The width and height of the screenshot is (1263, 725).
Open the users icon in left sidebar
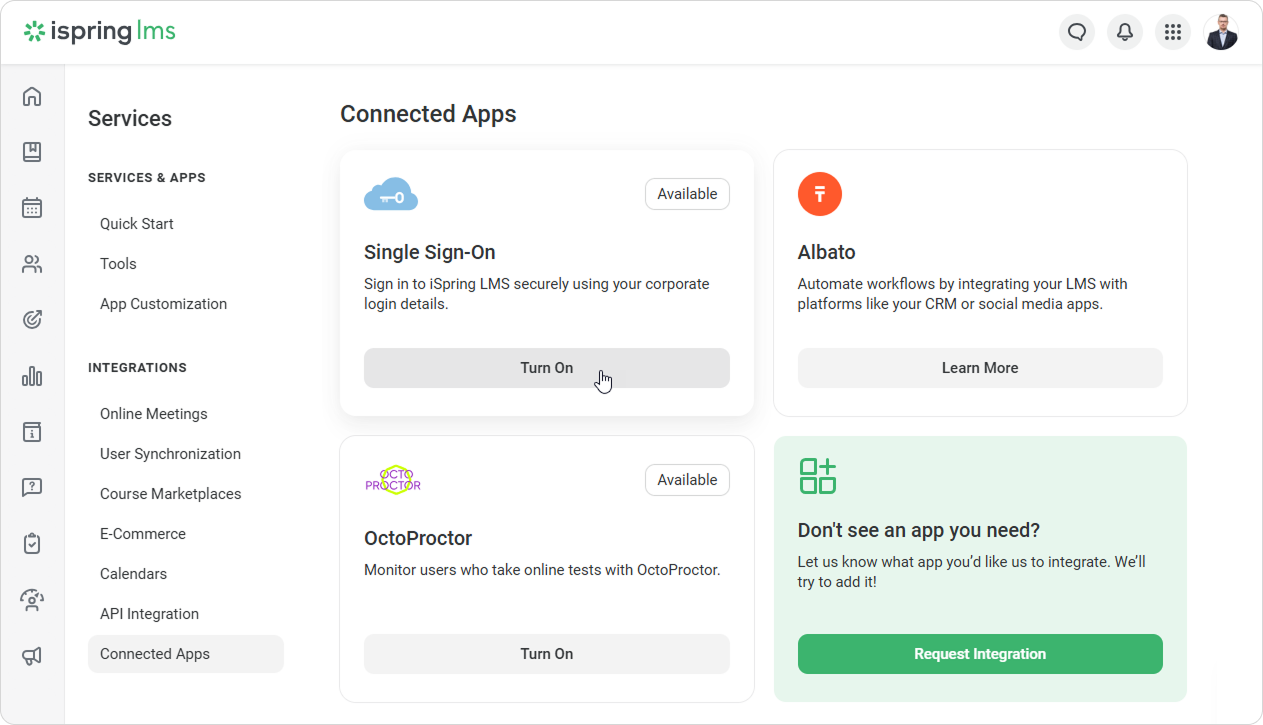[x=32, y=264]
